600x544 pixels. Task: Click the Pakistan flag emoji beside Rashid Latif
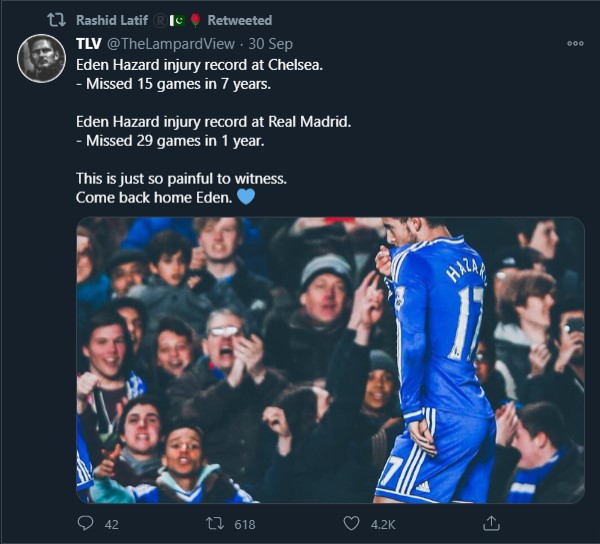point(178,20)
